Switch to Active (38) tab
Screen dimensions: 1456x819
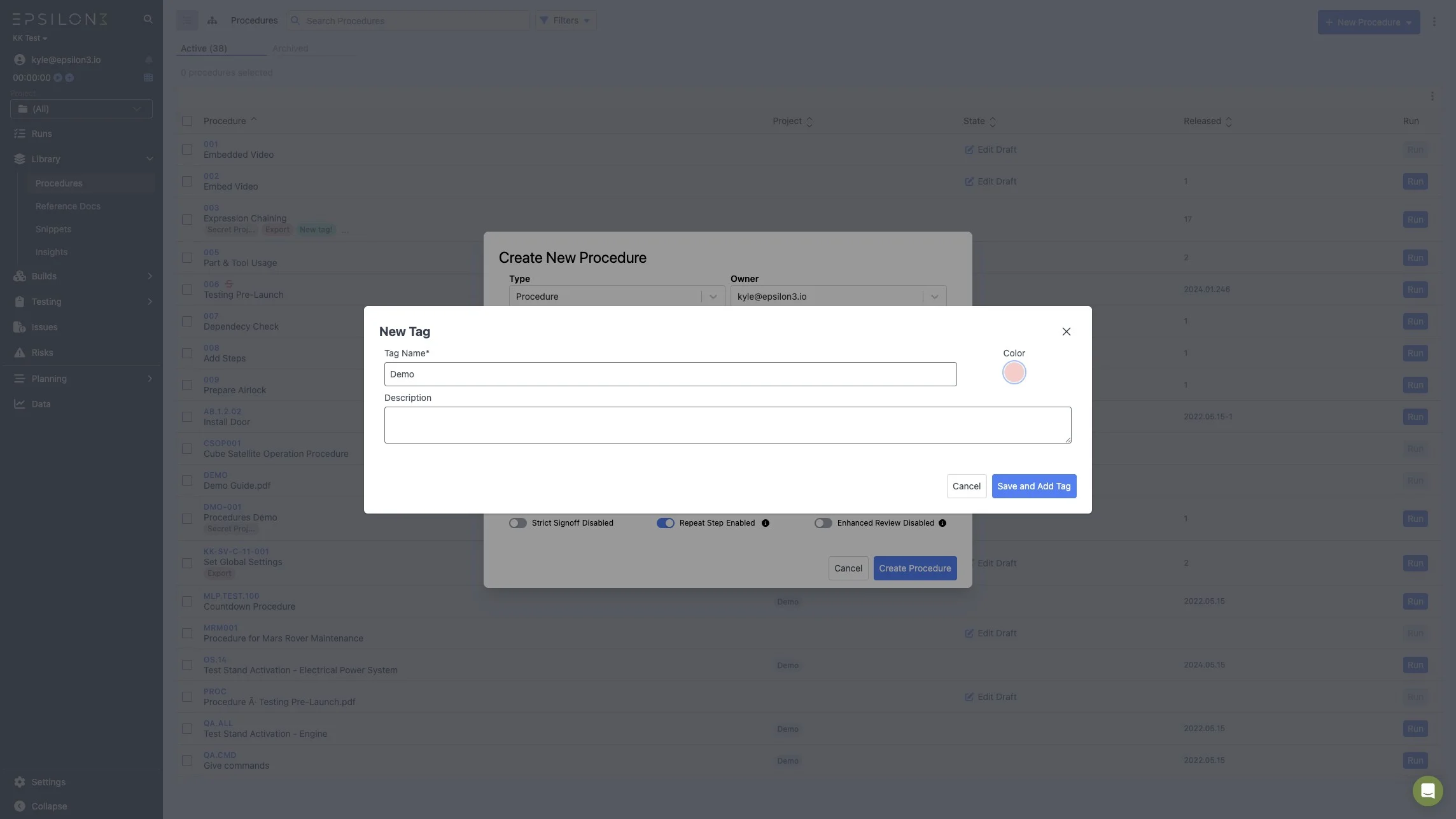(204, 48)
